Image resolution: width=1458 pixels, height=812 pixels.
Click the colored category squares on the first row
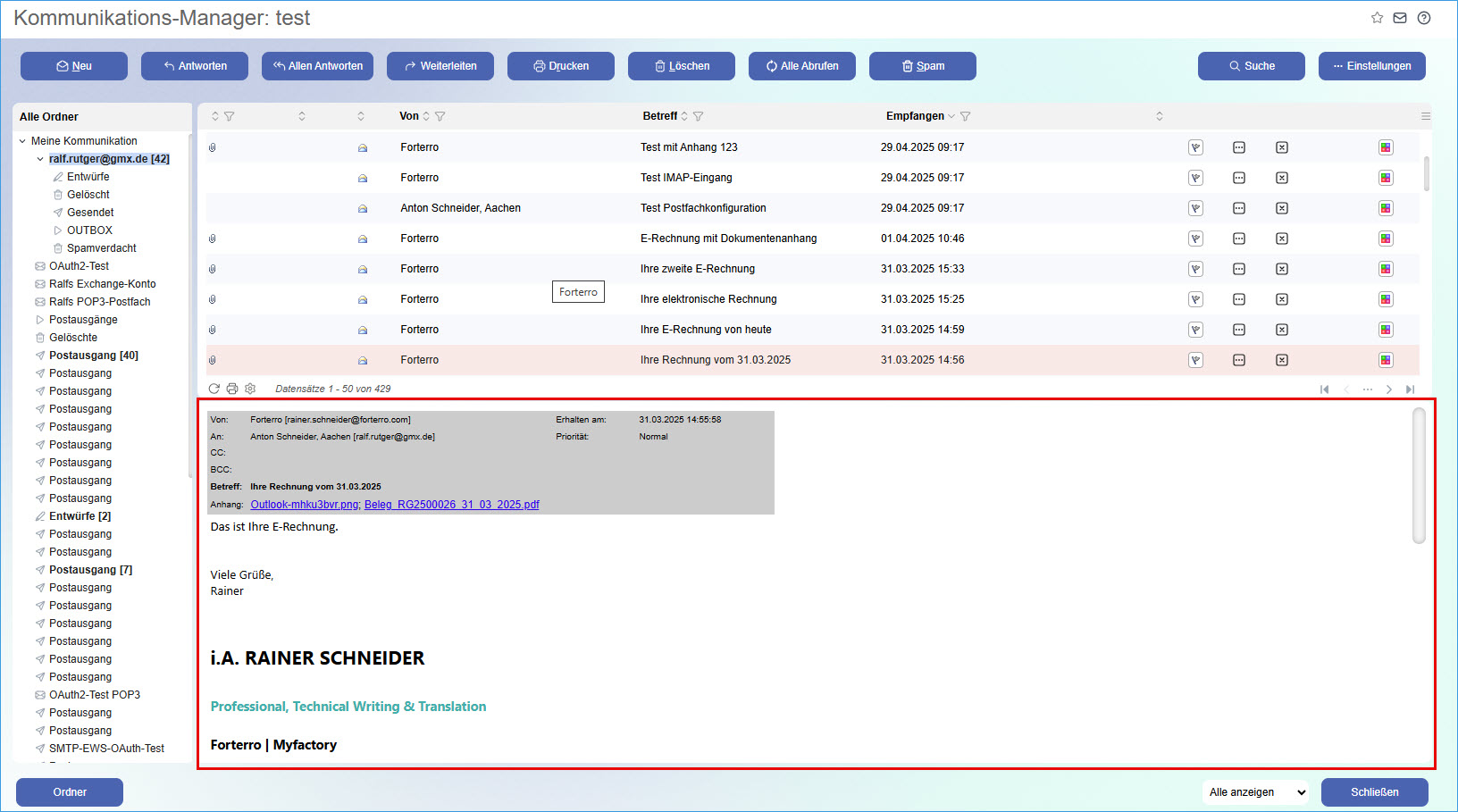pos(1386,147)
